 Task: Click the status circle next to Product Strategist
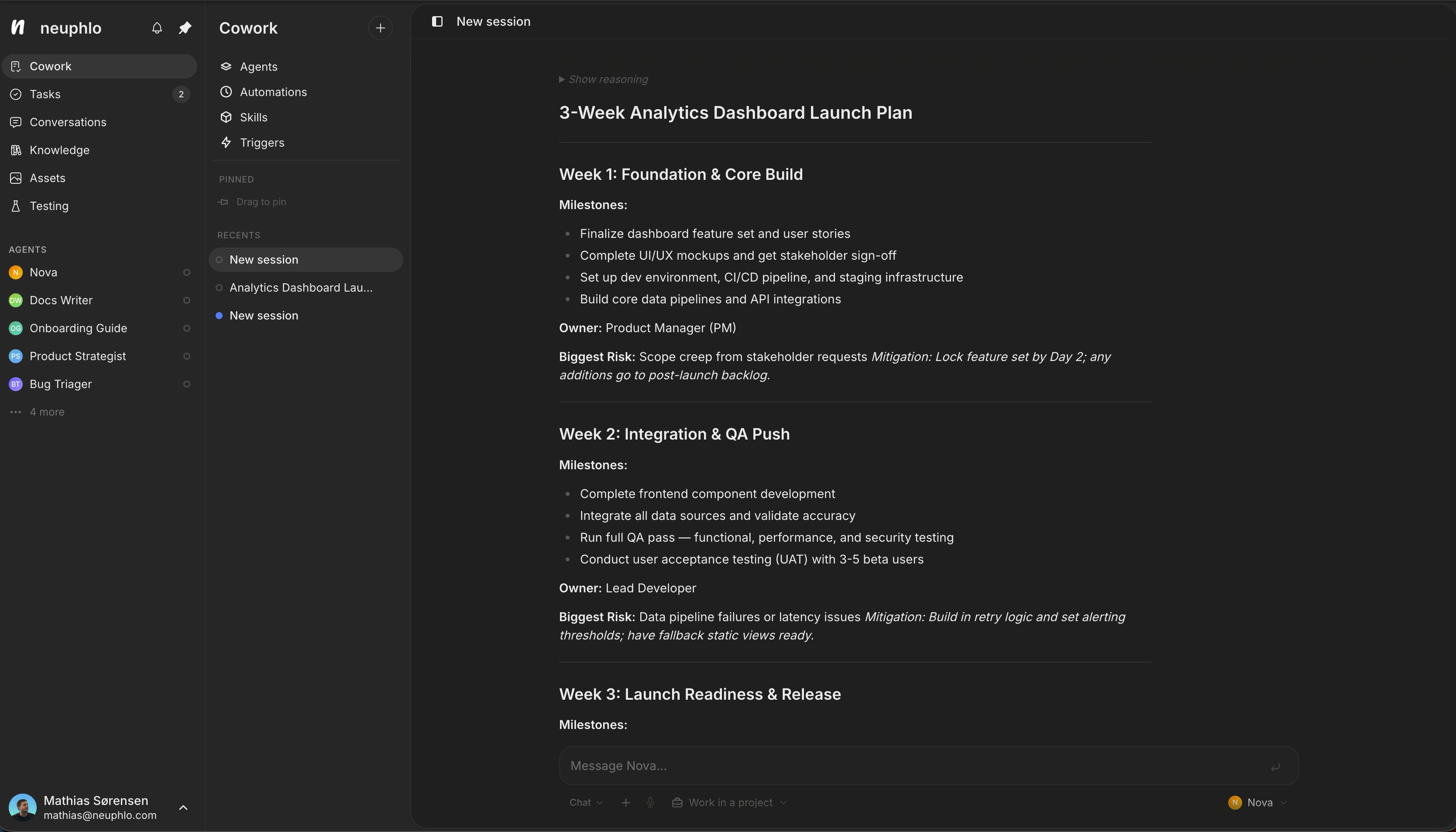click(x=186, y=357)
